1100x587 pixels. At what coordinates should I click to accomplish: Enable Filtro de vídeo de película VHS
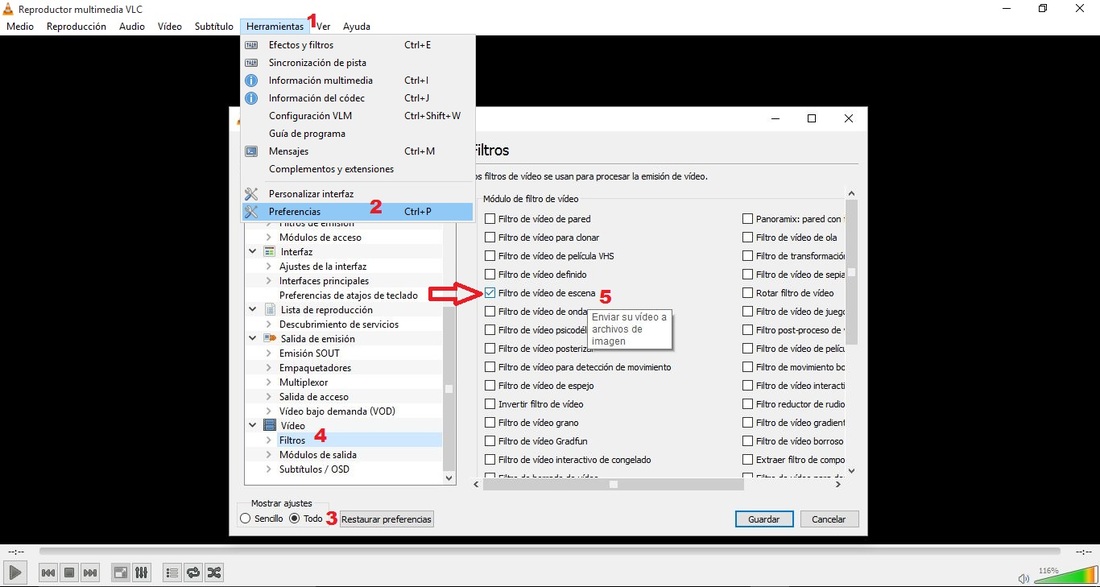point(490,256)
